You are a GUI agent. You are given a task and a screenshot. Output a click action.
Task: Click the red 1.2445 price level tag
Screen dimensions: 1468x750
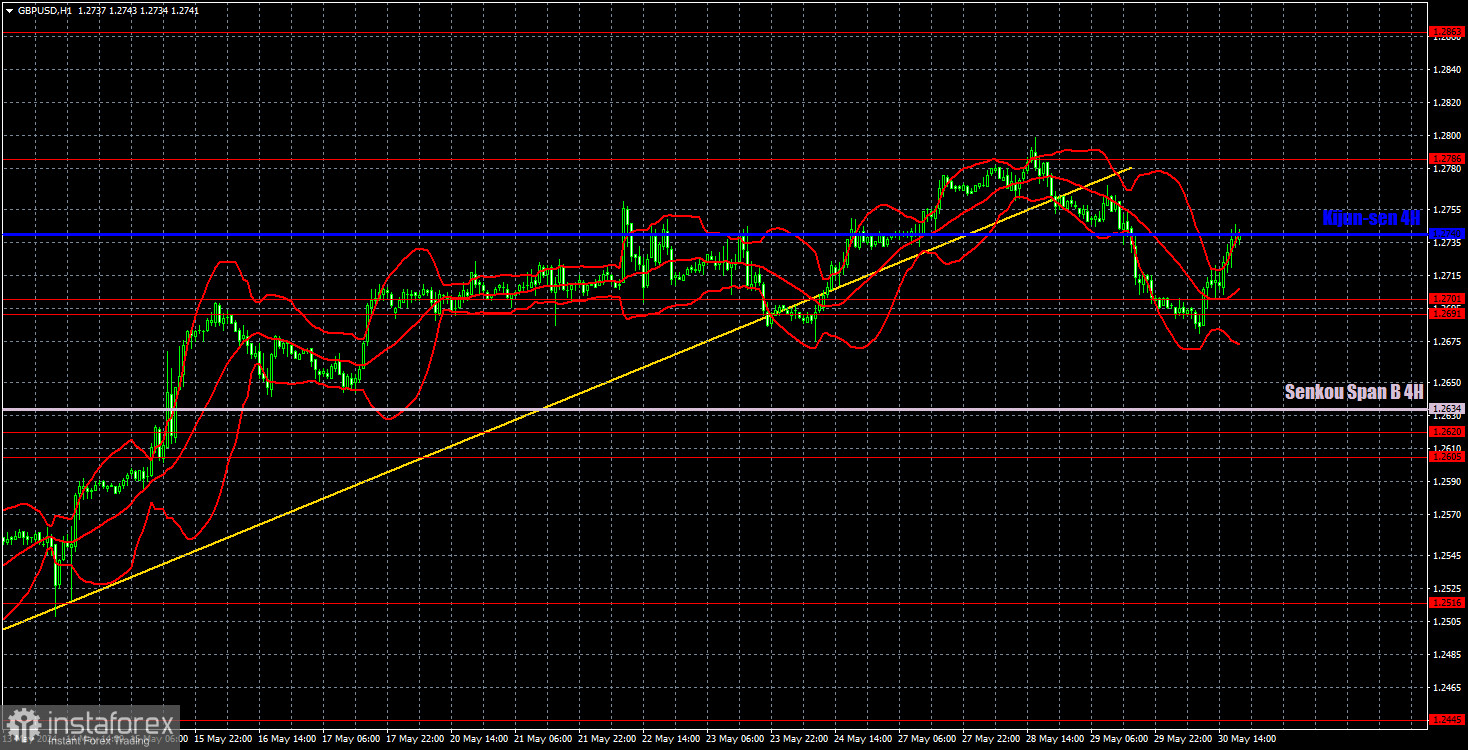coord(1447,719)
